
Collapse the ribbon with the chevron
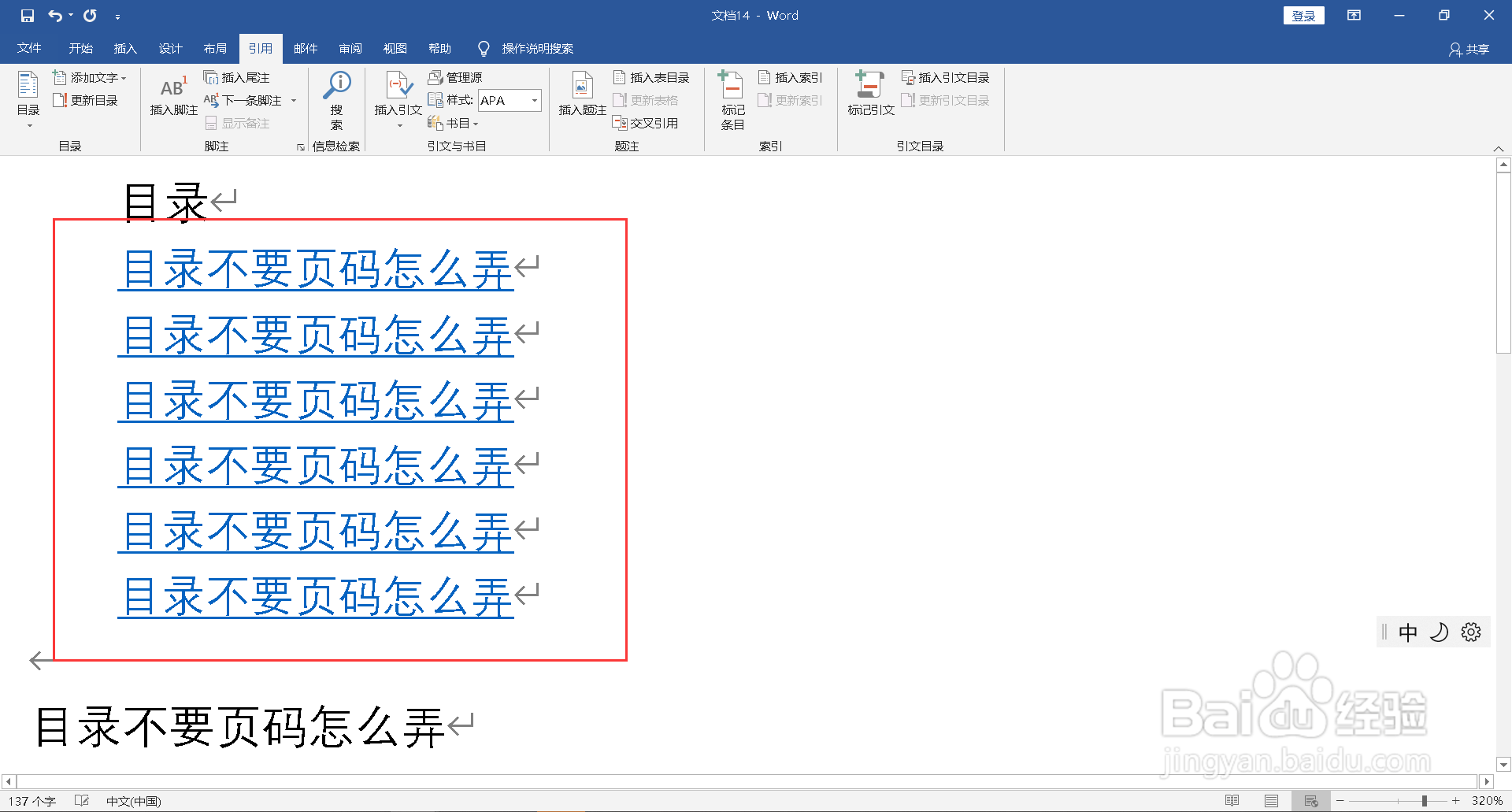pos(1499,148)
